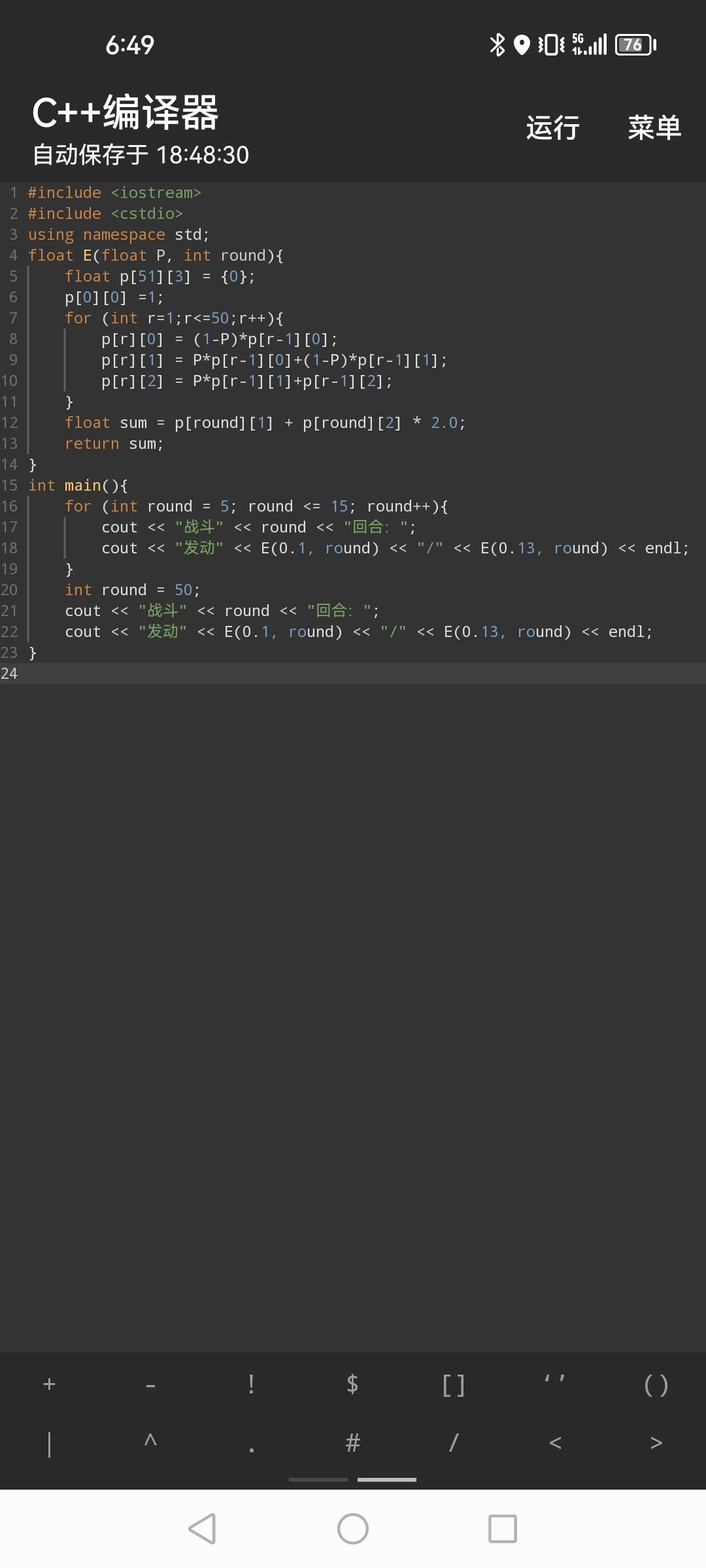706x1568 pixels.
Task: Tap the 运行 run button
Action: tap(553, 127)
